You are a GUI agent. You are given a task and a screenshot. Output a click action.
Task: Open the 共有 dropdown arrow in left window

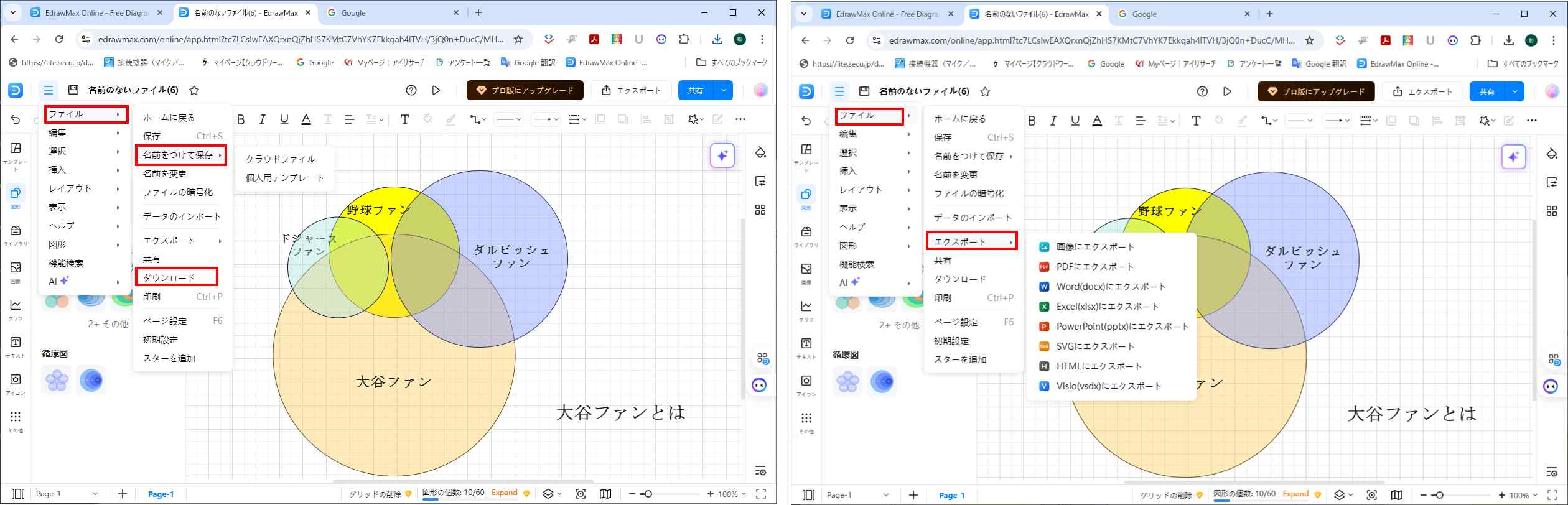click(x=723, y=90)
